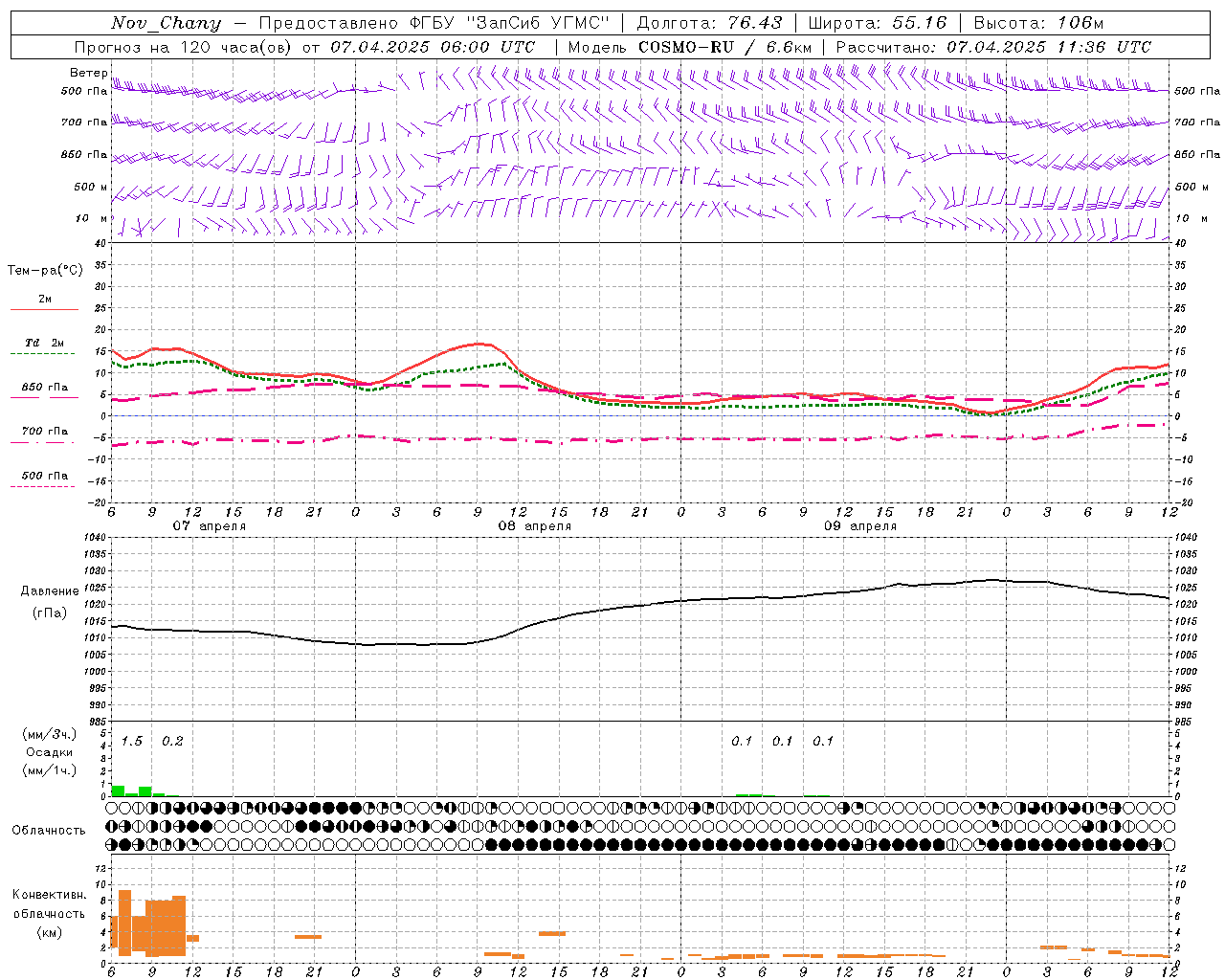Screen dimensions: 1225x980
Task: Click the Nov_Chany station title
Action: pos(167,23)
